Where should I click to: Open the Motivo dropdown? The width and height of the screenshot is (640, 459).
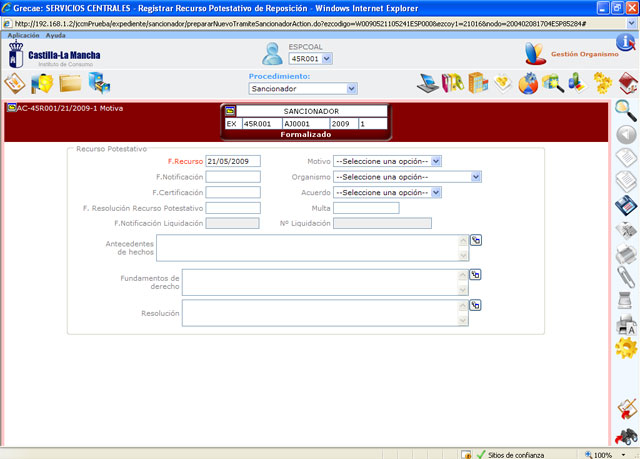[x=387, y=160]
